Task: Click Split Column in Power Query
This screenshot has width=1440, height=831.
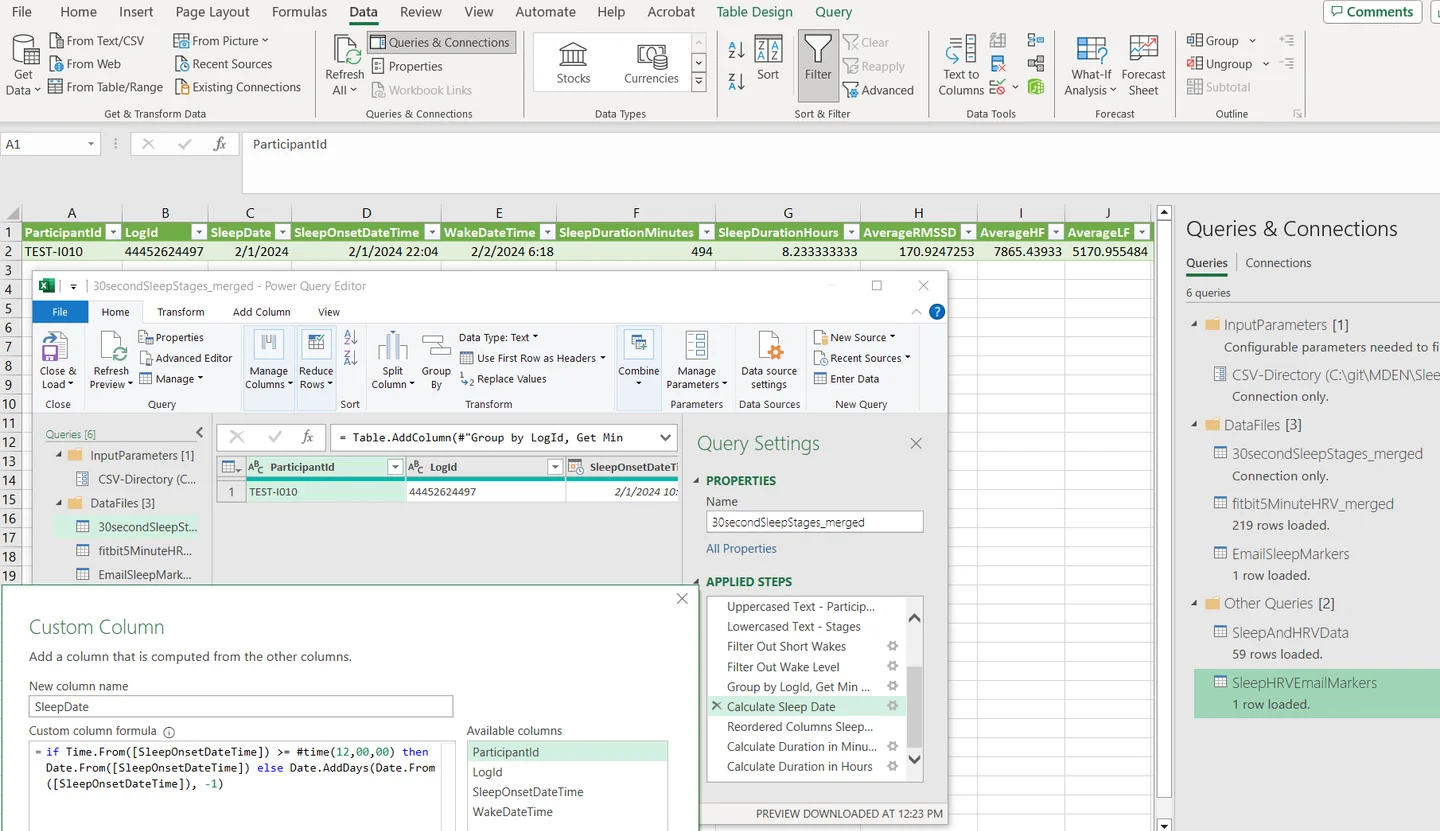Action: (392, 362)
